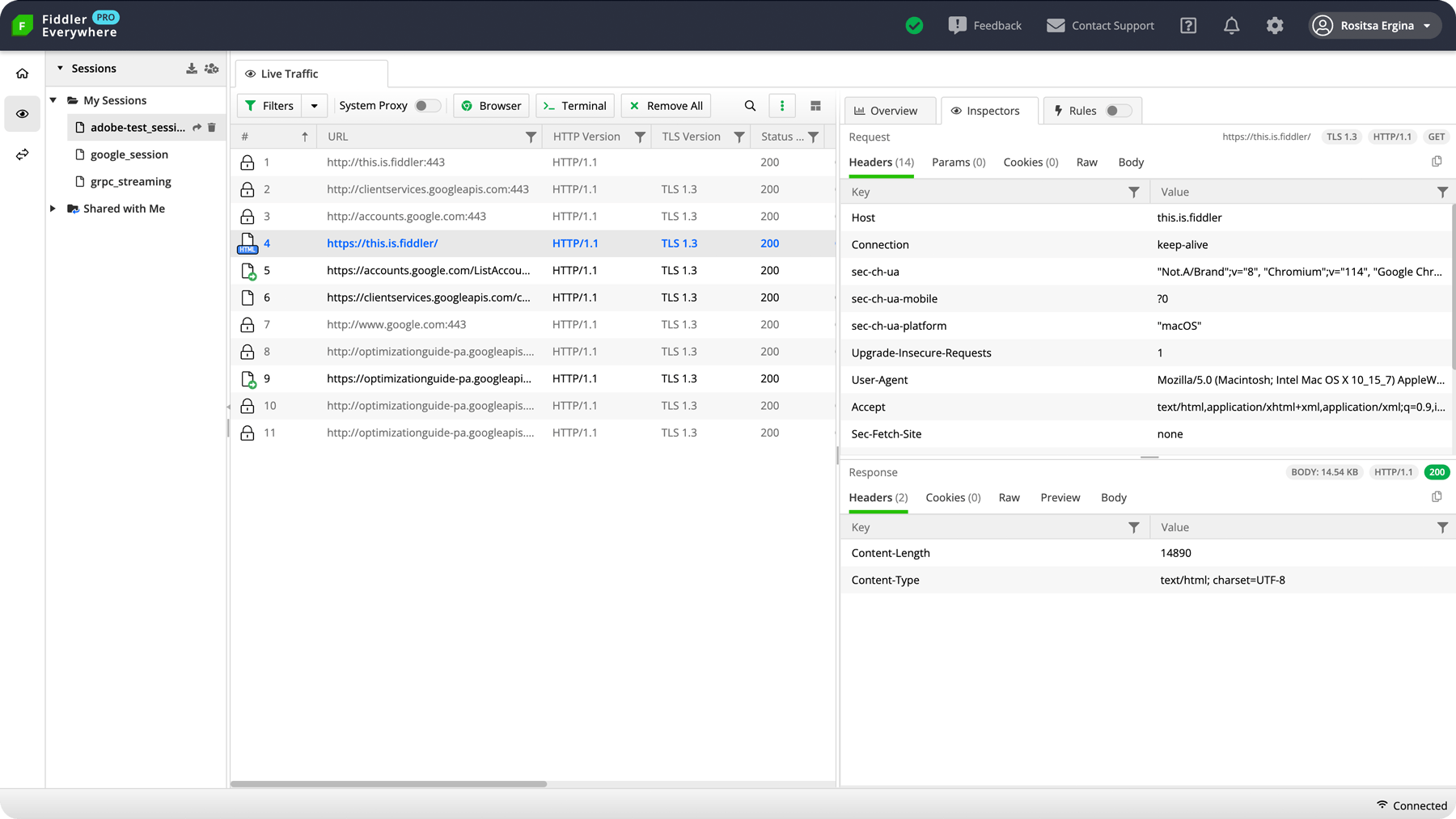Click the export sessions download icon

(192, 68)
